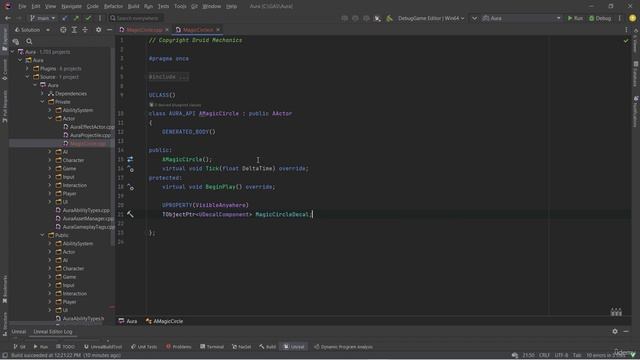Click the back navigation arrow

pos(8,18)
